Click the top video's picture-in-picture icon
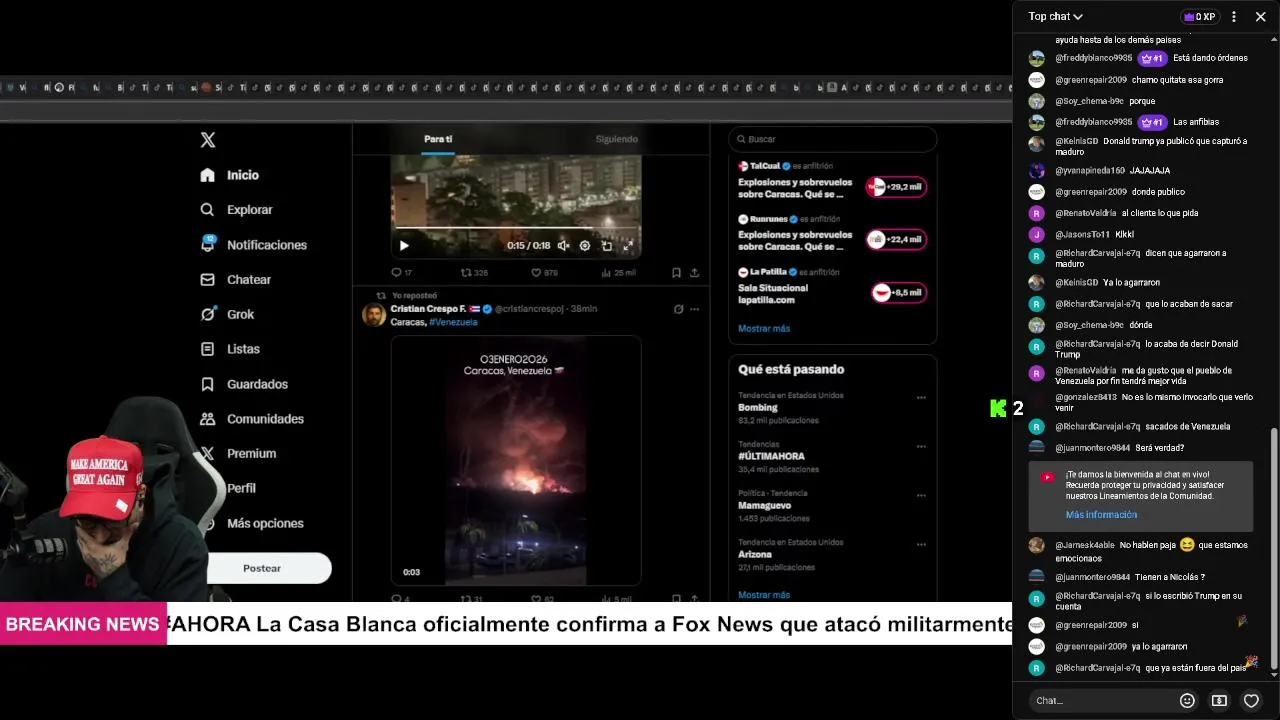Viewport: 1280px width, 720px height. coord(606,245)
